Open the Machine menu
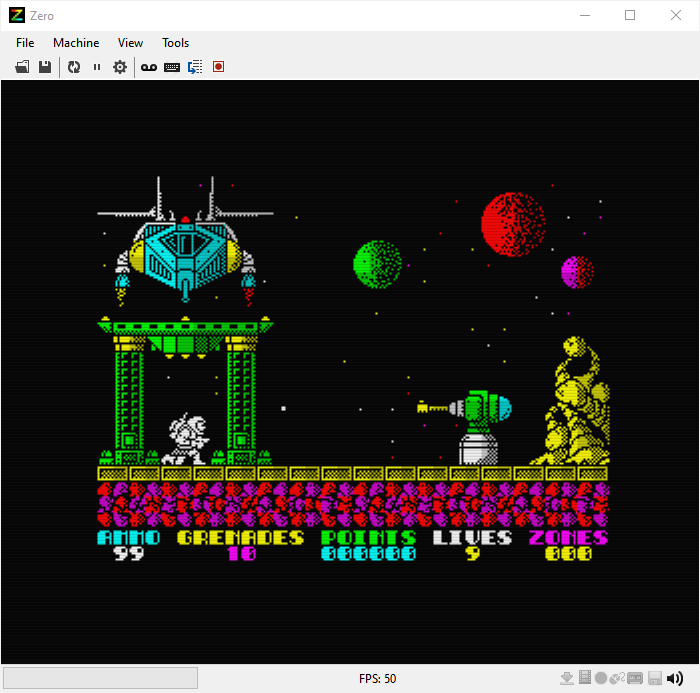The height and width of the screenshot is (693, 700). coord(76,43)
